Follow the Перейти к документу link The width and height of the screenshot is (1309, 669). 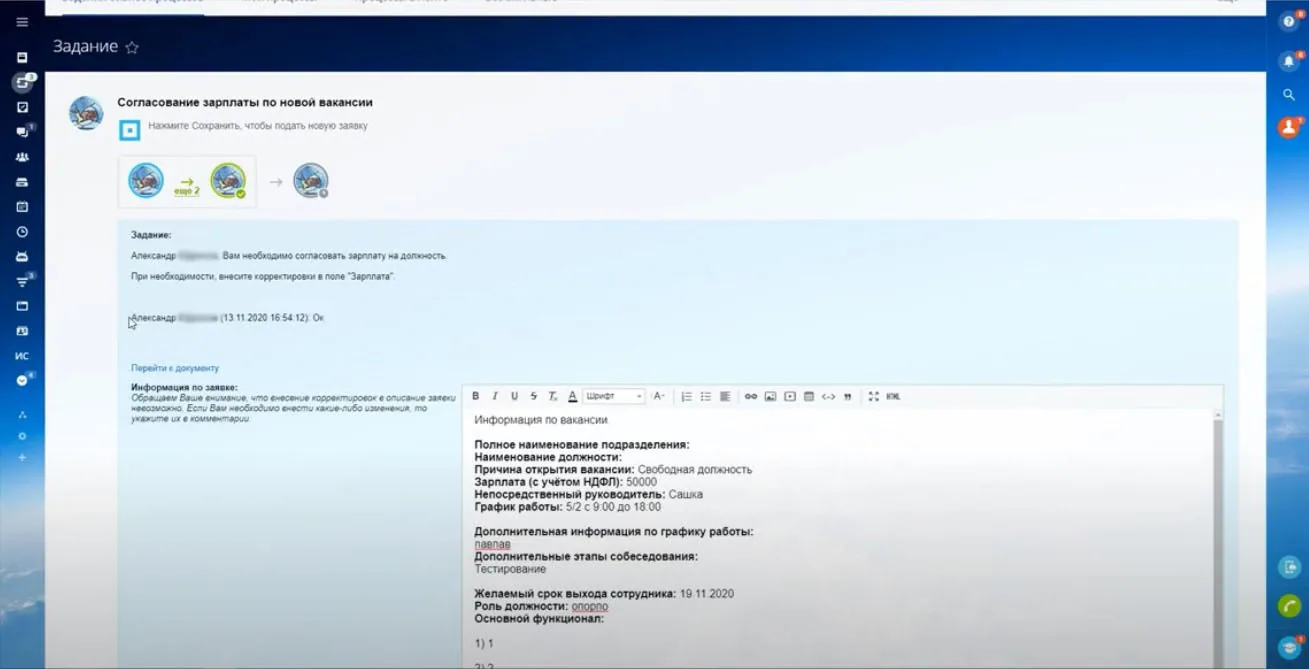tap(175, 368)
